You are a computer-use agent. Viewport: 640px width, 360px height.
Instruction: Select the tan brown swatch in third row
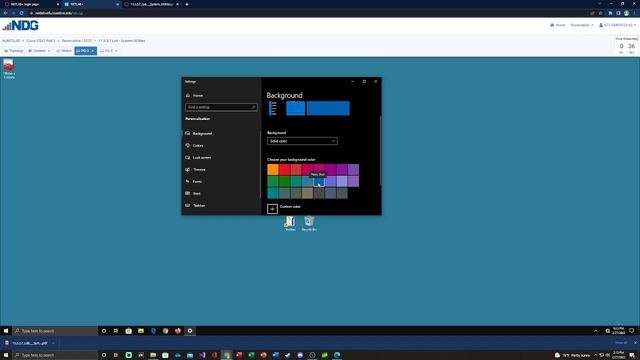307,193
